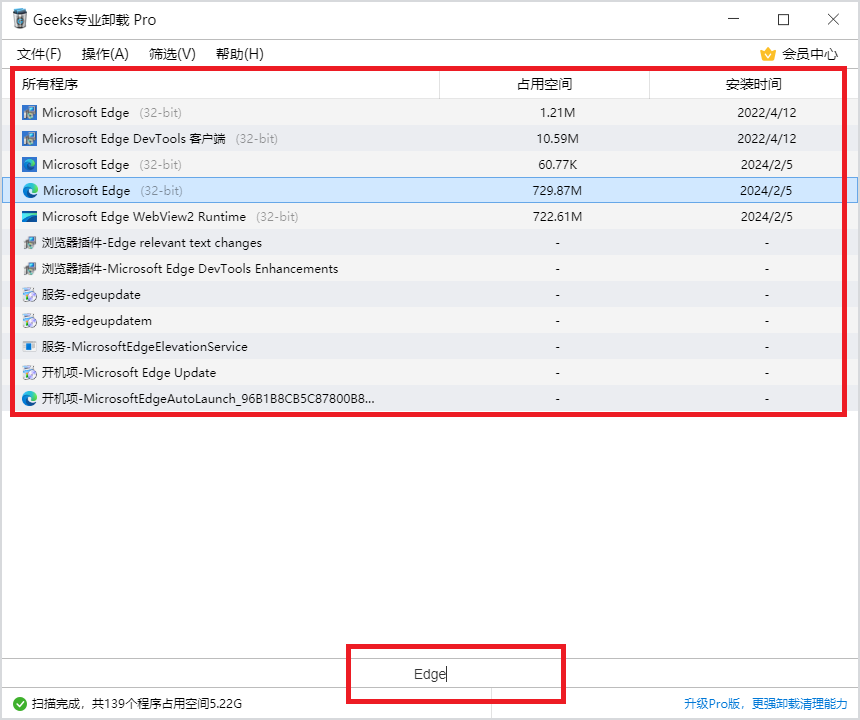Click the 60.77K size cell

(557, 165)
